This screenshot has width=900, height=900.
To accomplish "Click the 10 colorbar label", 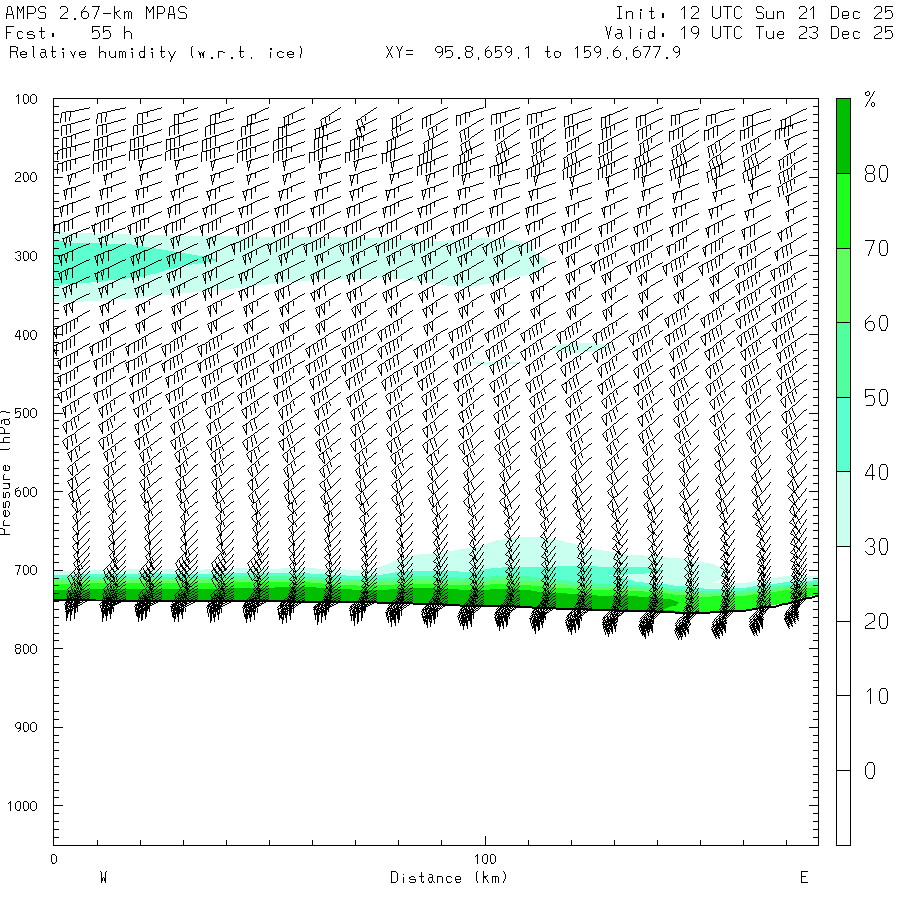I will pos(876,696).
